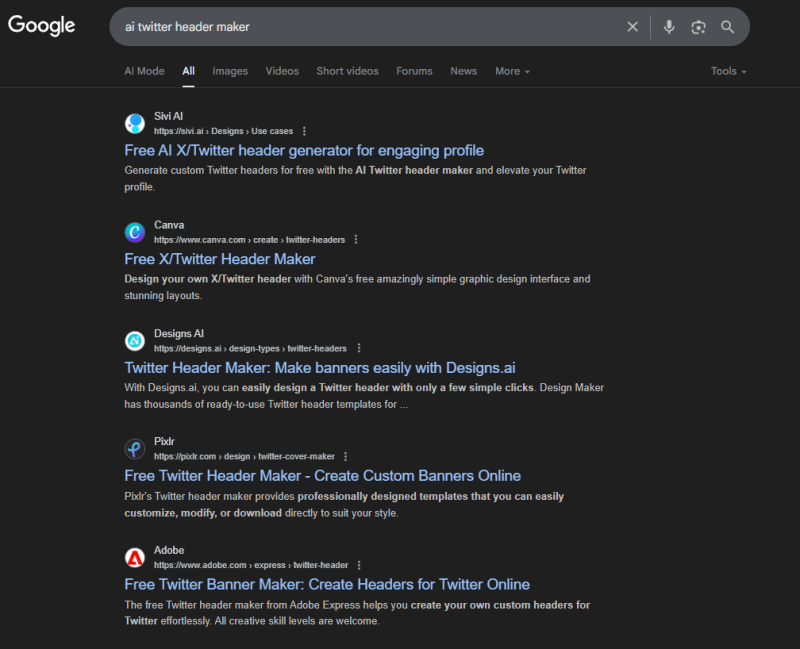Screen dimensions: 800x649
Task: Click the 'Canva' site name
Action: [x=169, y=225]
